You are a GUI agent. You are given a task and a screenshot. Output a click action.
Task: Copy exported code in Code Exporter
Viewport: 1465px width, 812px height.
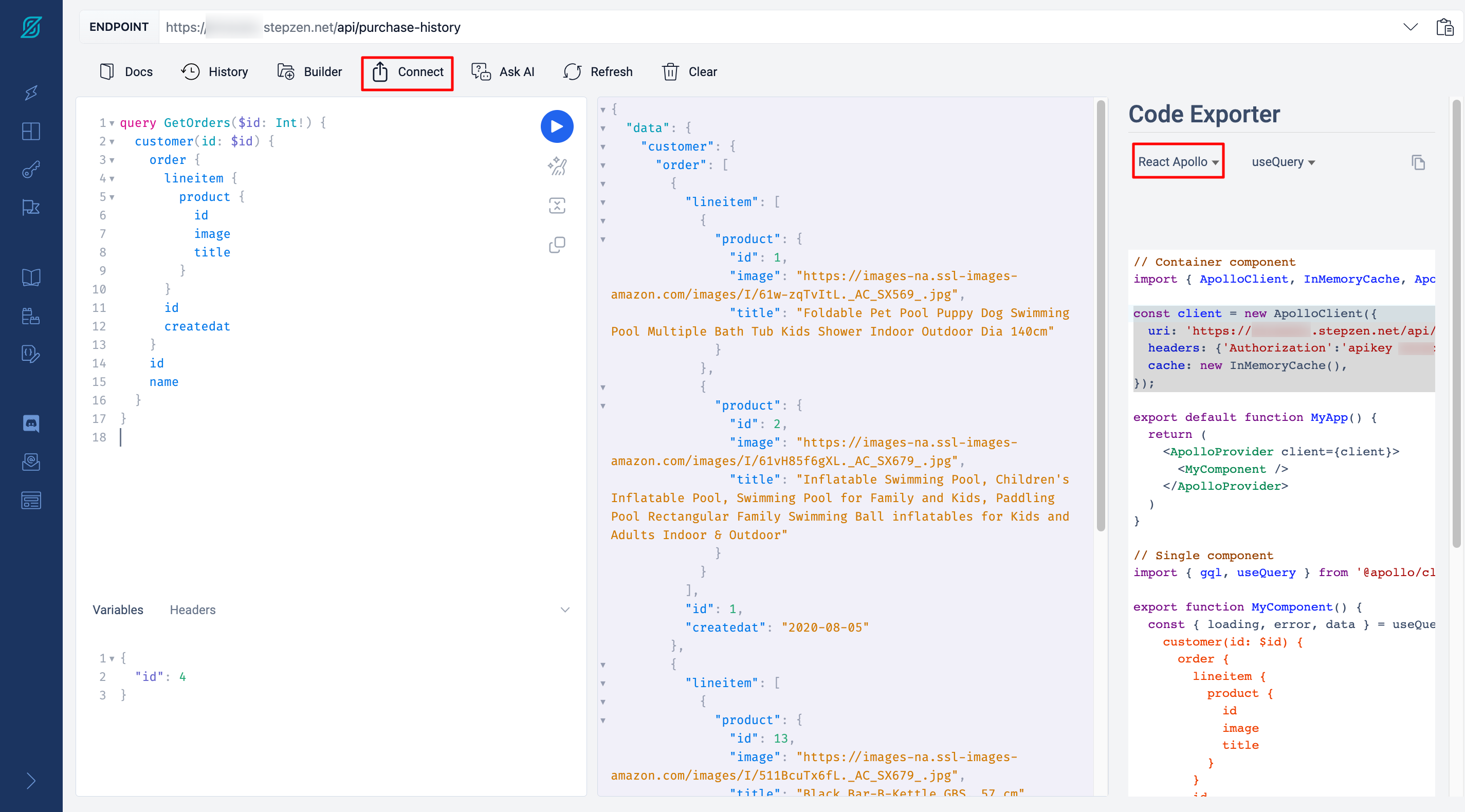click(1418, 162)
